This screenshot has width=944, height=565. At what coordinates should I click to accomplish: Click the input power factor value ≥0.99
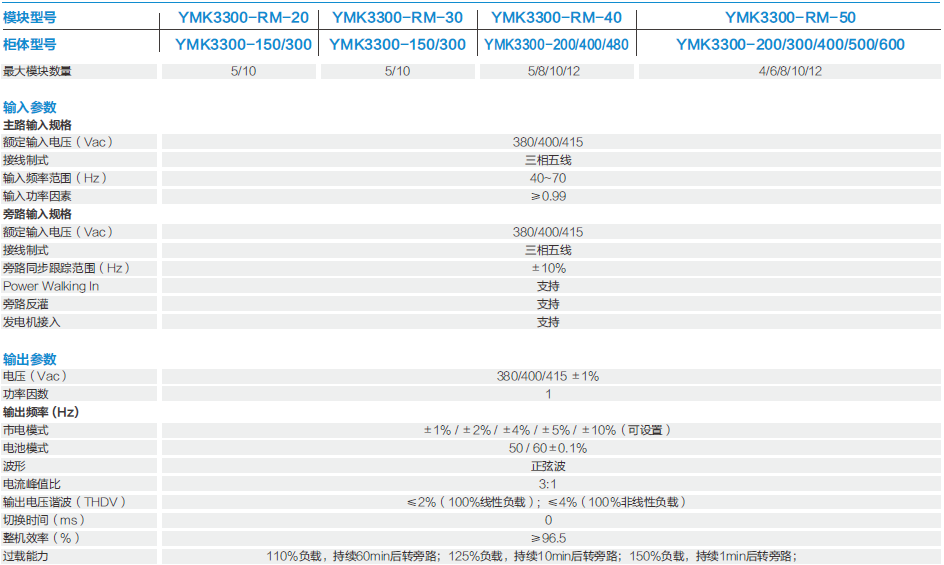click(548, 196)
